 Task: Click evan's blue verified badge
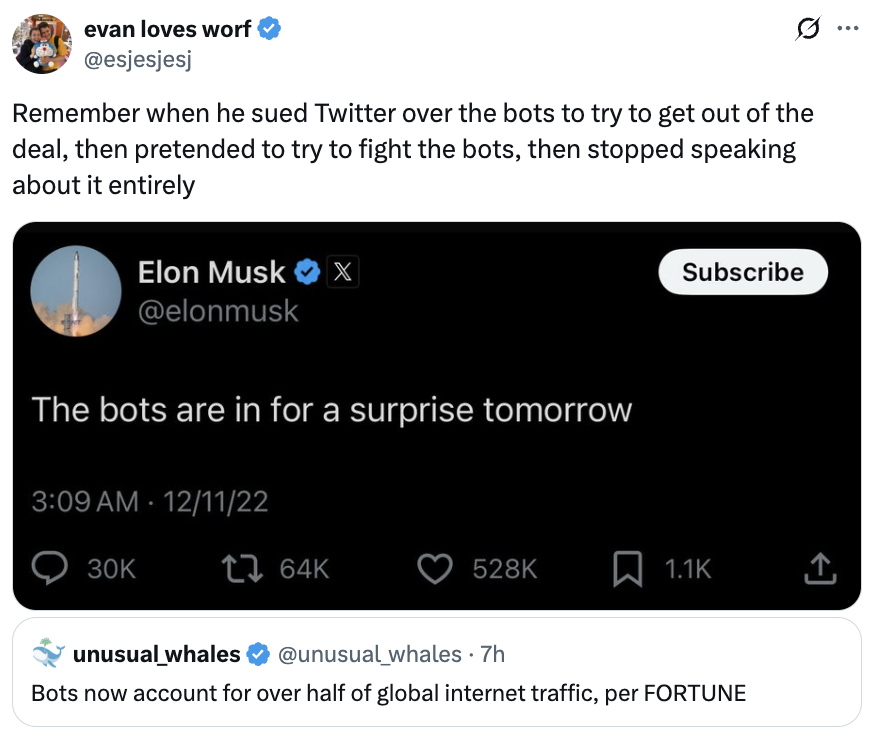269,29
